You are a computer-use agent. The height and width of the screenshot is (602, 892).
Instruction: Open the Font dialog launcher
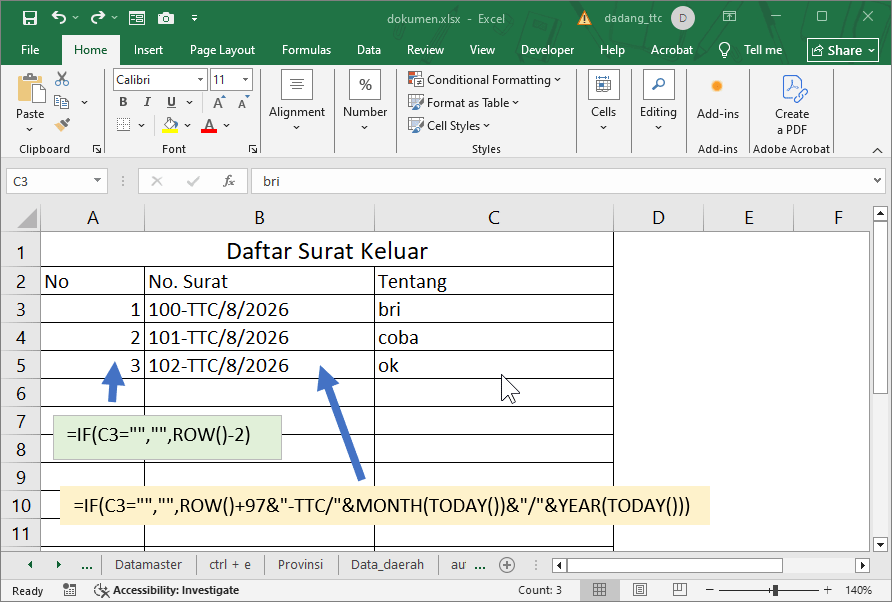point(253,149)
